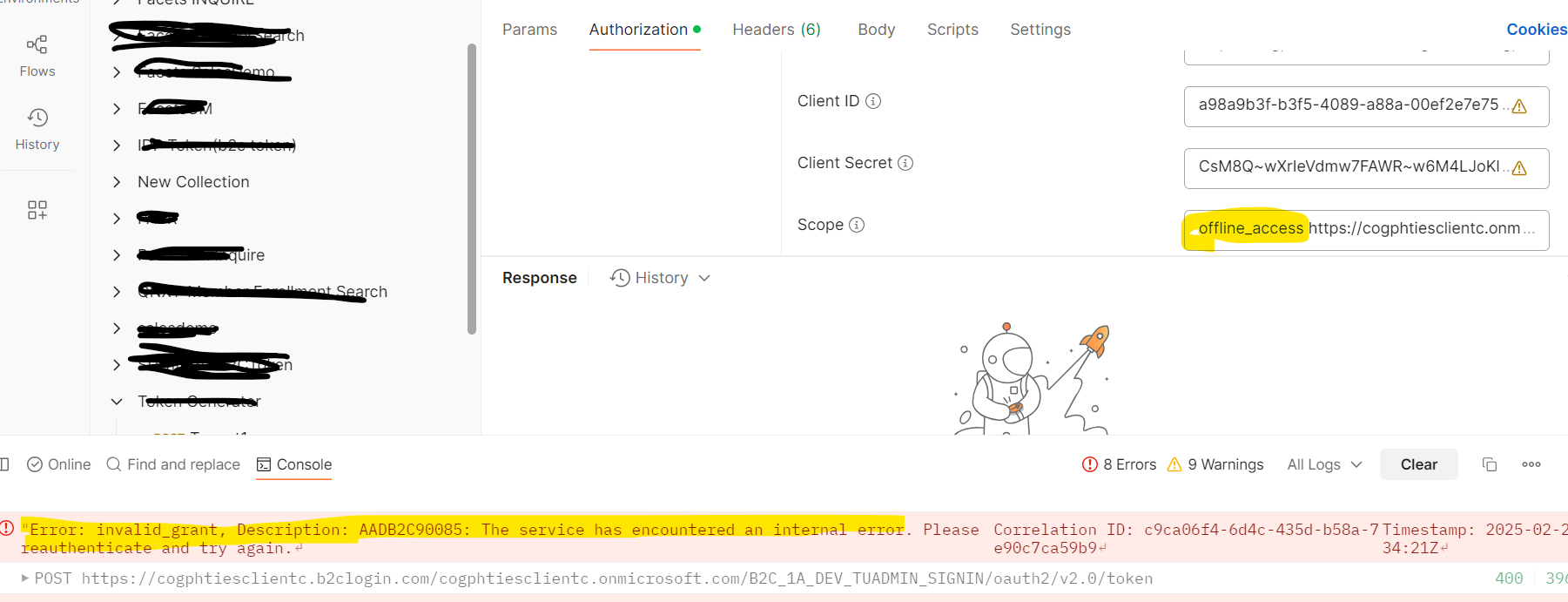This screenshot has height=602, width=1568.
Task: Show info tooltip for Client Secret
Action: pyautogui.click(x=905, y=163)
